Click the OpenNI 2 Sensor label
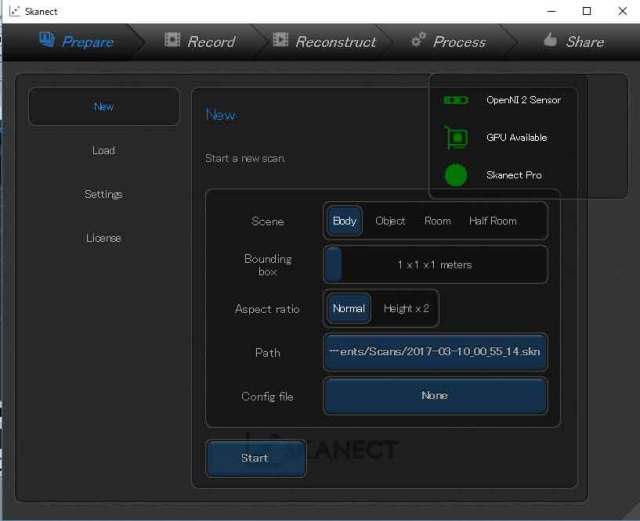Viewport: 640px width, 521px height. point(523,100)
